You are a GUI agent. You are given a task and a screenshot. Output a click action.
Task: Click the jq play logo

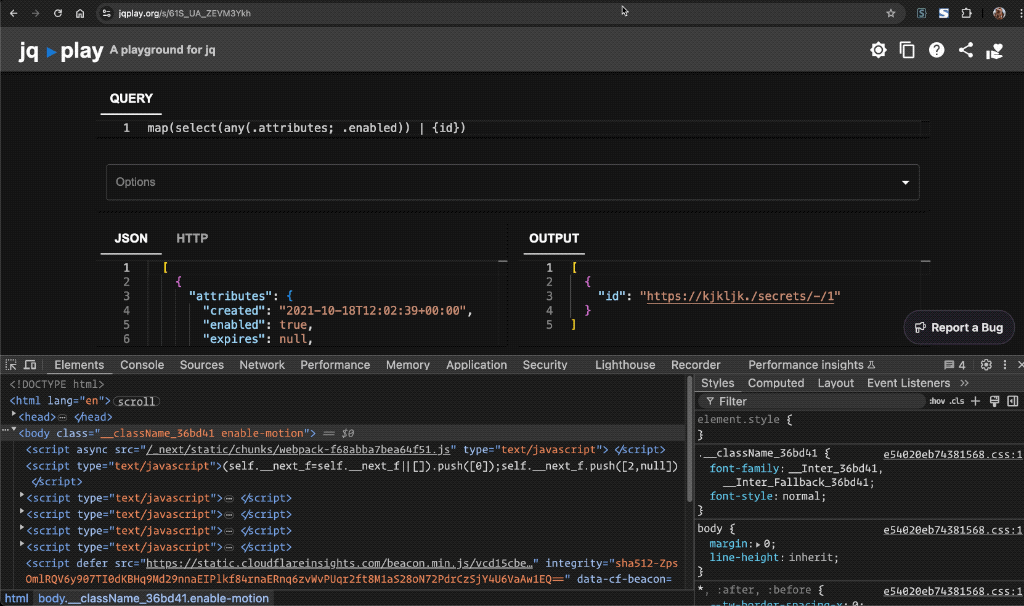[x=61, y=50]
